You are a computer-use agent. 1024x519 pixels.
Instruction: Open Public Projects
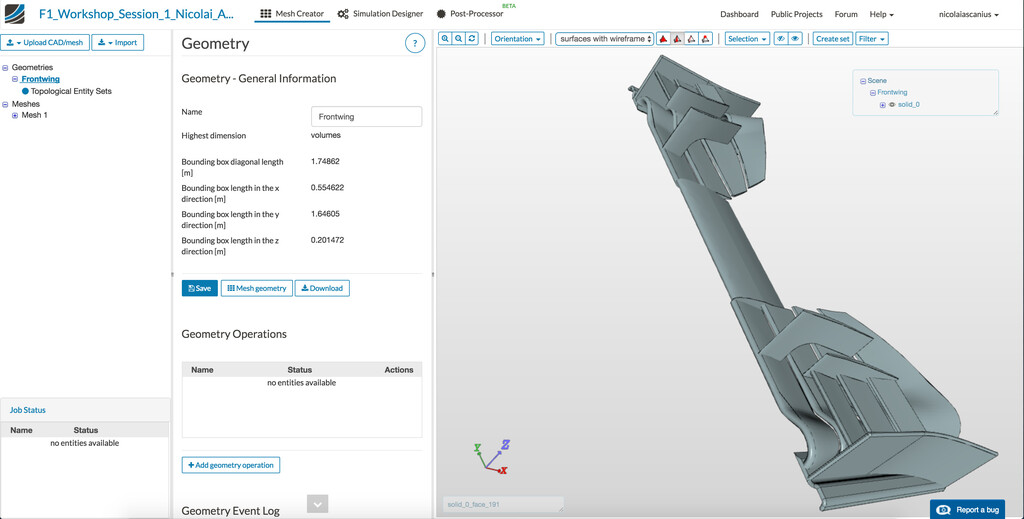point(796,14)
